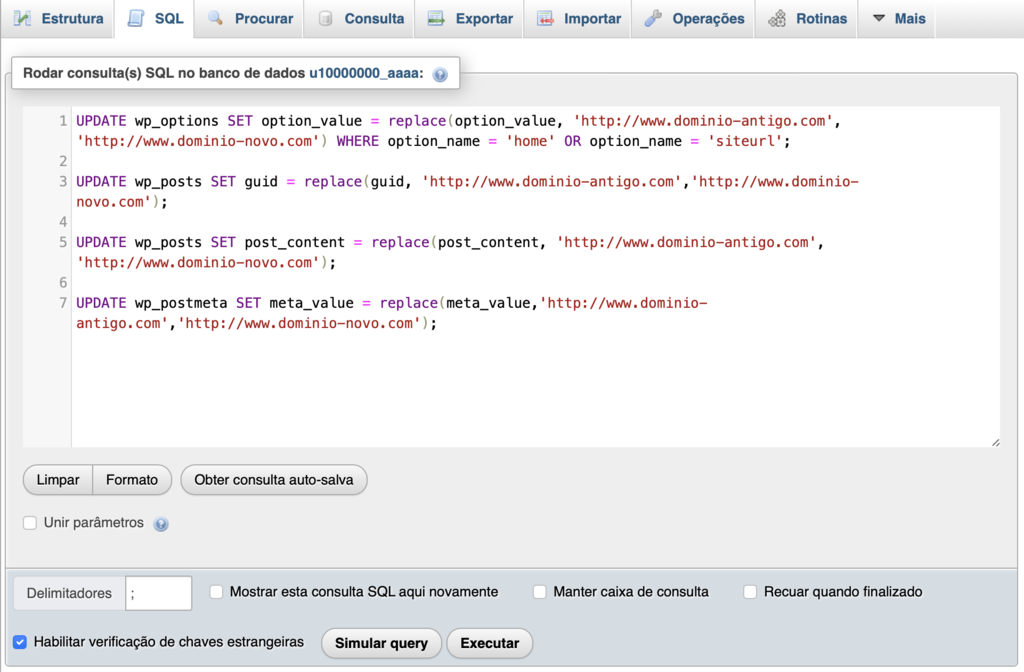
Task: Check Mostrar esta consulta SQL aqui novamente
Action: pyautogui.click(x=216, y=592)
